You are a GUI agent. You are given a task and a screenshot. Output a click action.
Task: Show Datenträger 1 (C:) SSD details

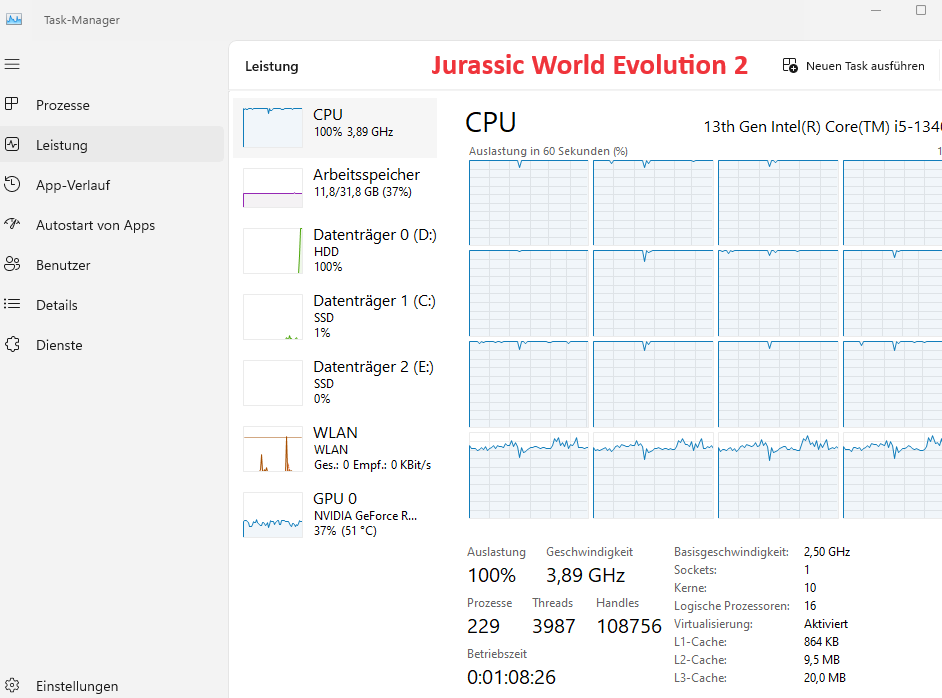(335, 316)
